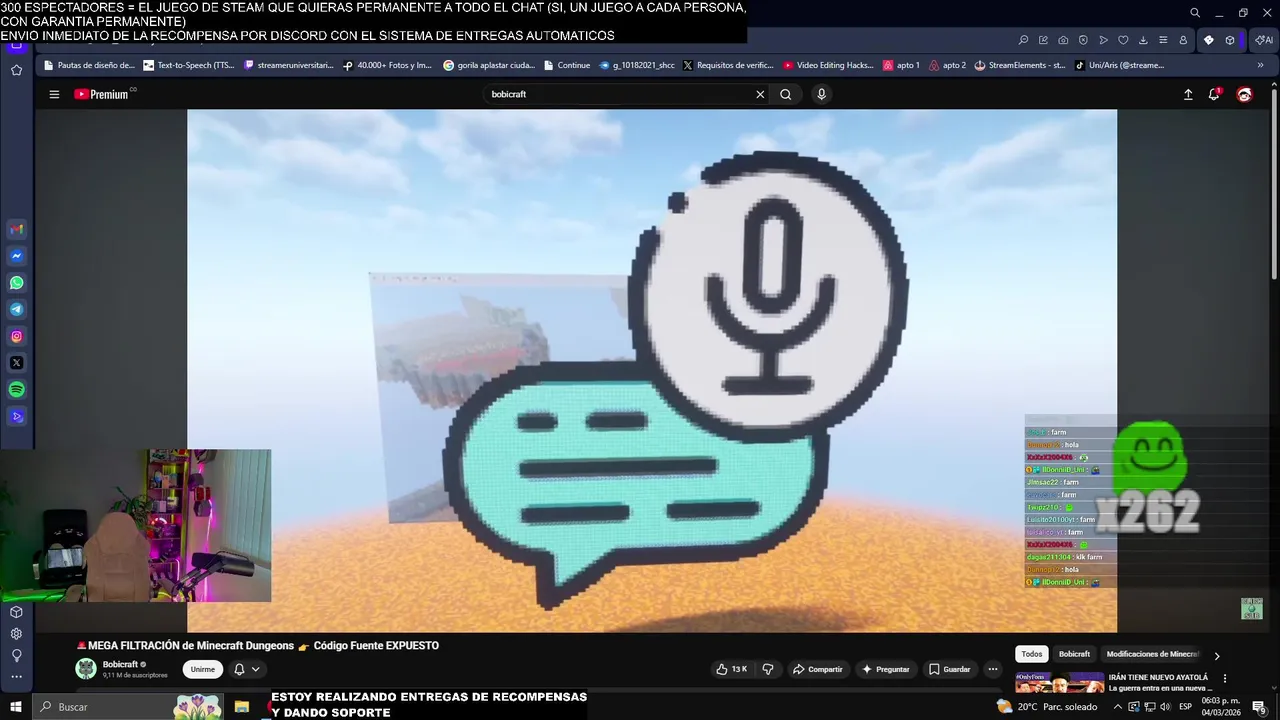Click the Preguntar ask button
Viewport: 1280px width, 720px height.
[x=885, y=669]
